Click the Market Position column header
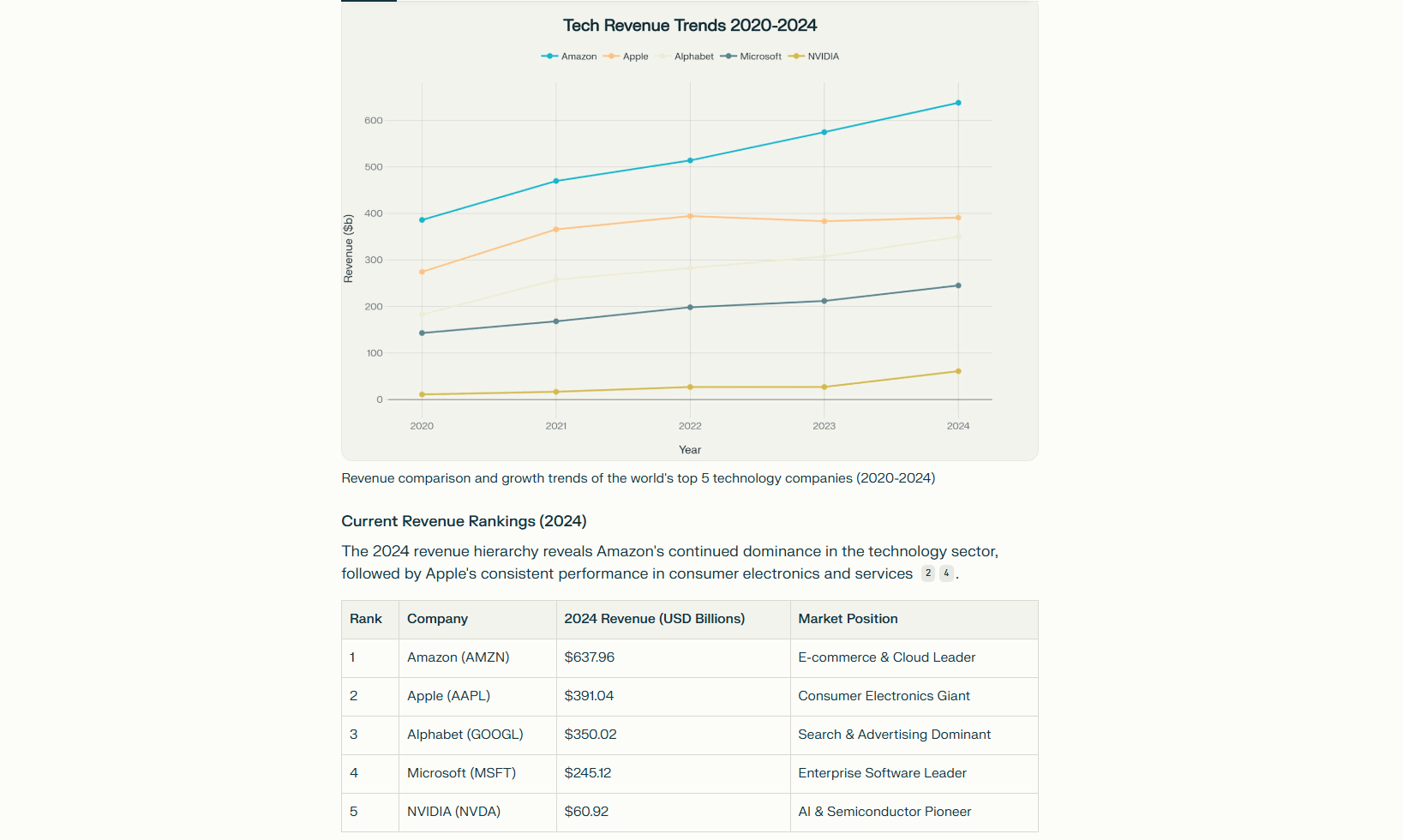 coord(848,619)
